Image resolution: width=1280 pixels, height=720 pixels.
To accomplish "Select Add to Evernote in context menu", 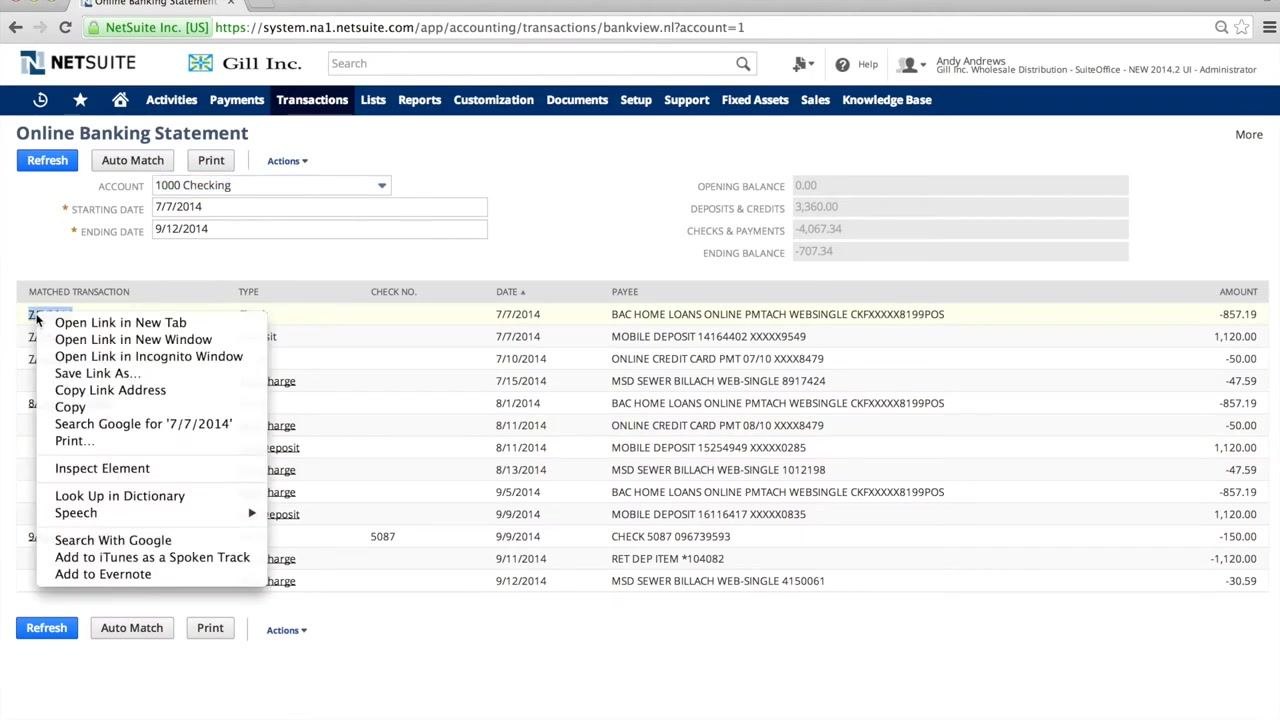I will (x=103, y=574).
